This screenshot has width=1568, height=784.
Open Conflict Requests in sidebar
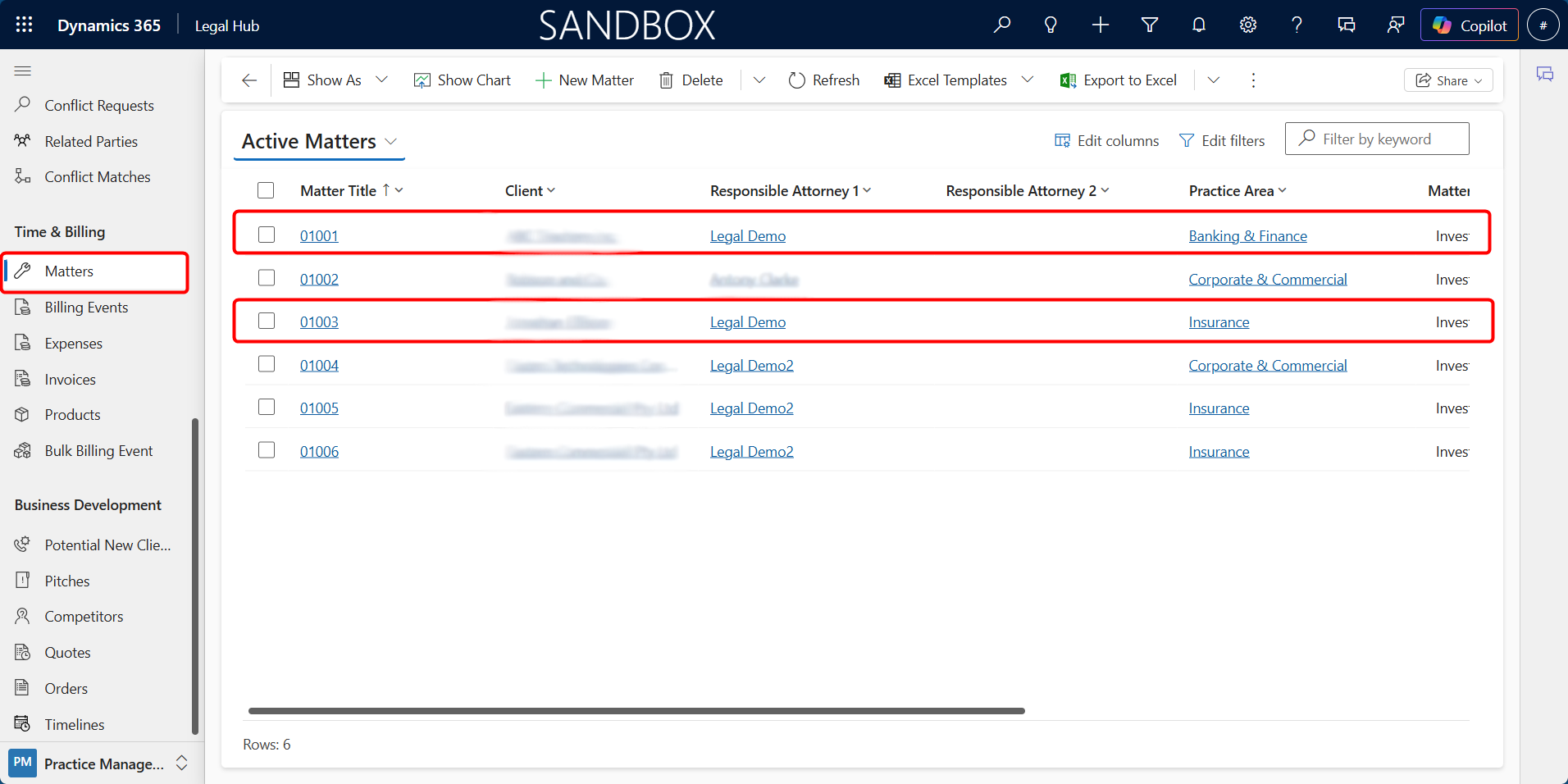[x=98, y=106]
